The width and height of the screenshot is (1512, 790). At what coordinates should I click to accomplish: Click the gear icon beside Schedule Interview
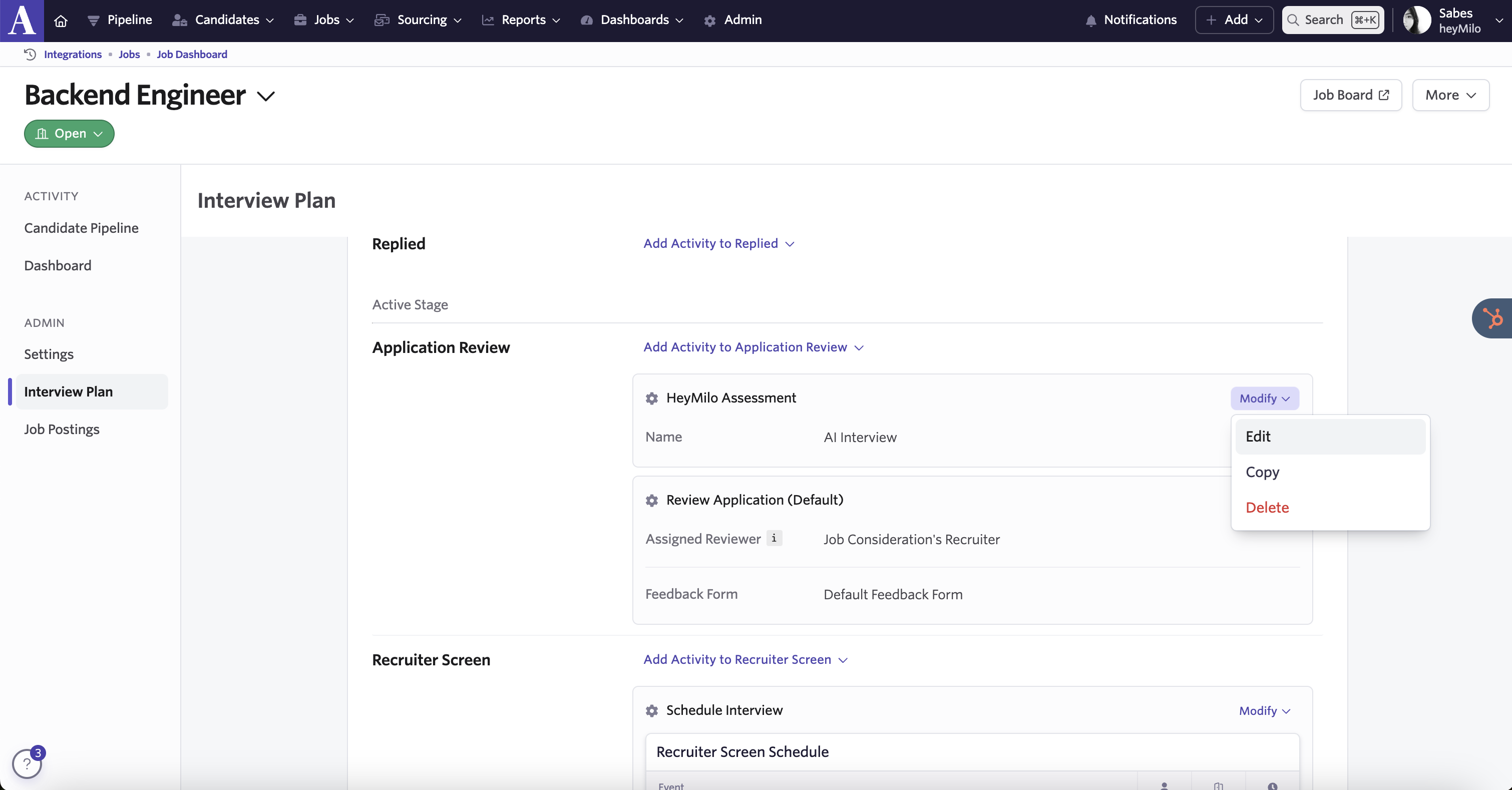[651, 711]
